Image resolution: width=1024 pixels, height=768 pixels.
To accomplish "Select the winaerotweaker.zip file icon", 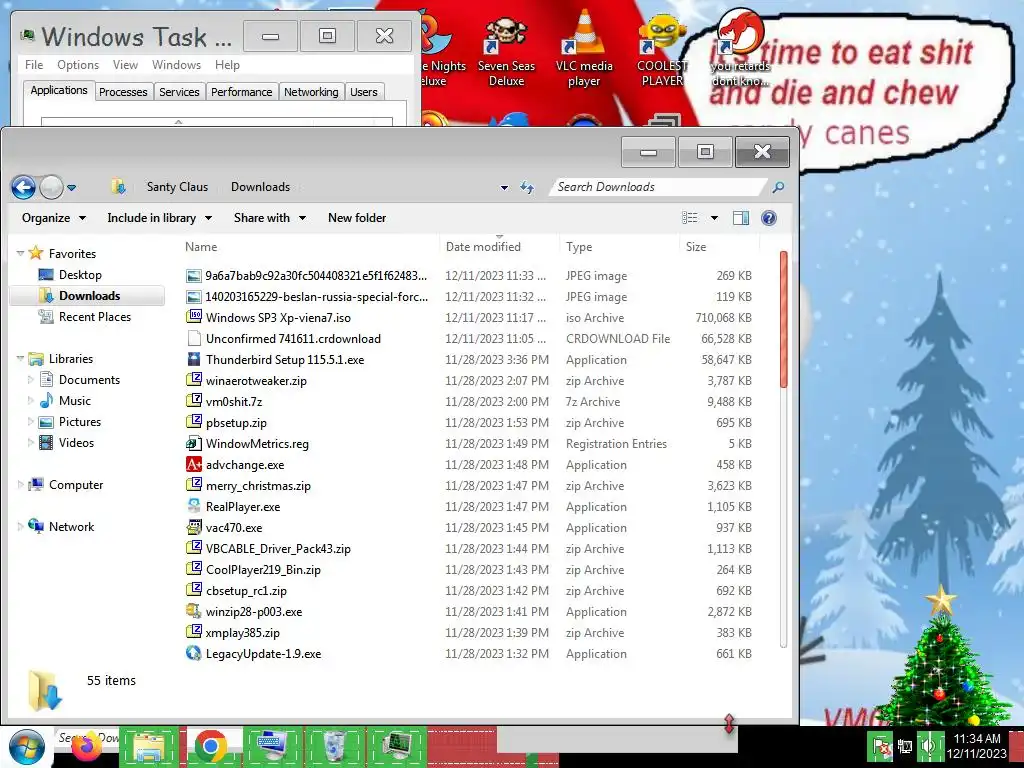I will pos(194,380).
